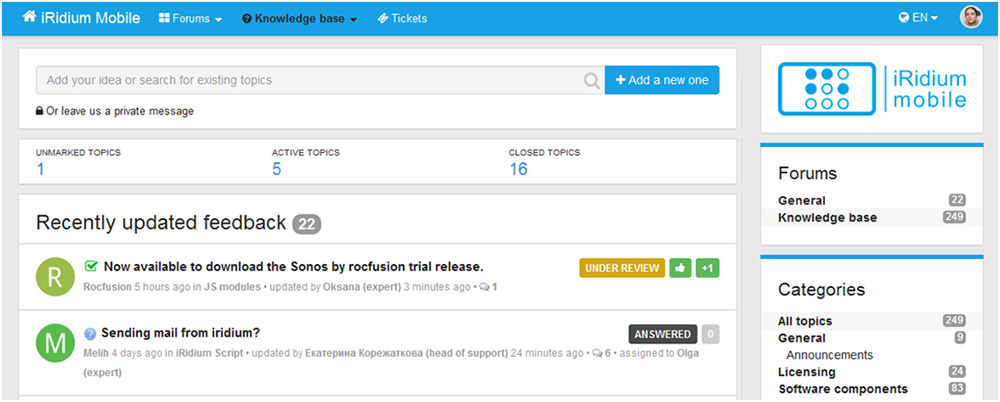Go to the Tickets menu item
Viewport: 1000px width, 402px height.
[402, 19]
